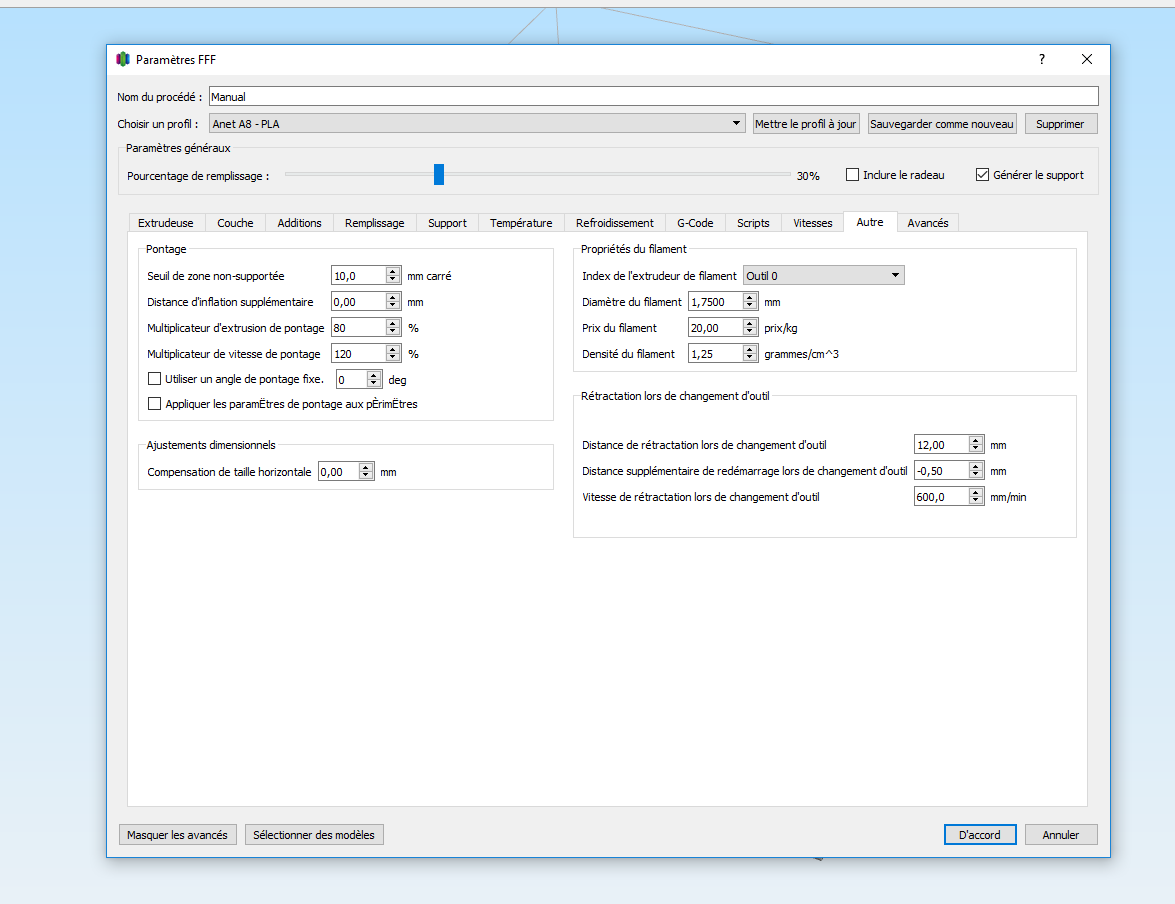The image size is (1175, 904).
Task: Click in the Nom du procédé field
Action: tap(653, 96)
